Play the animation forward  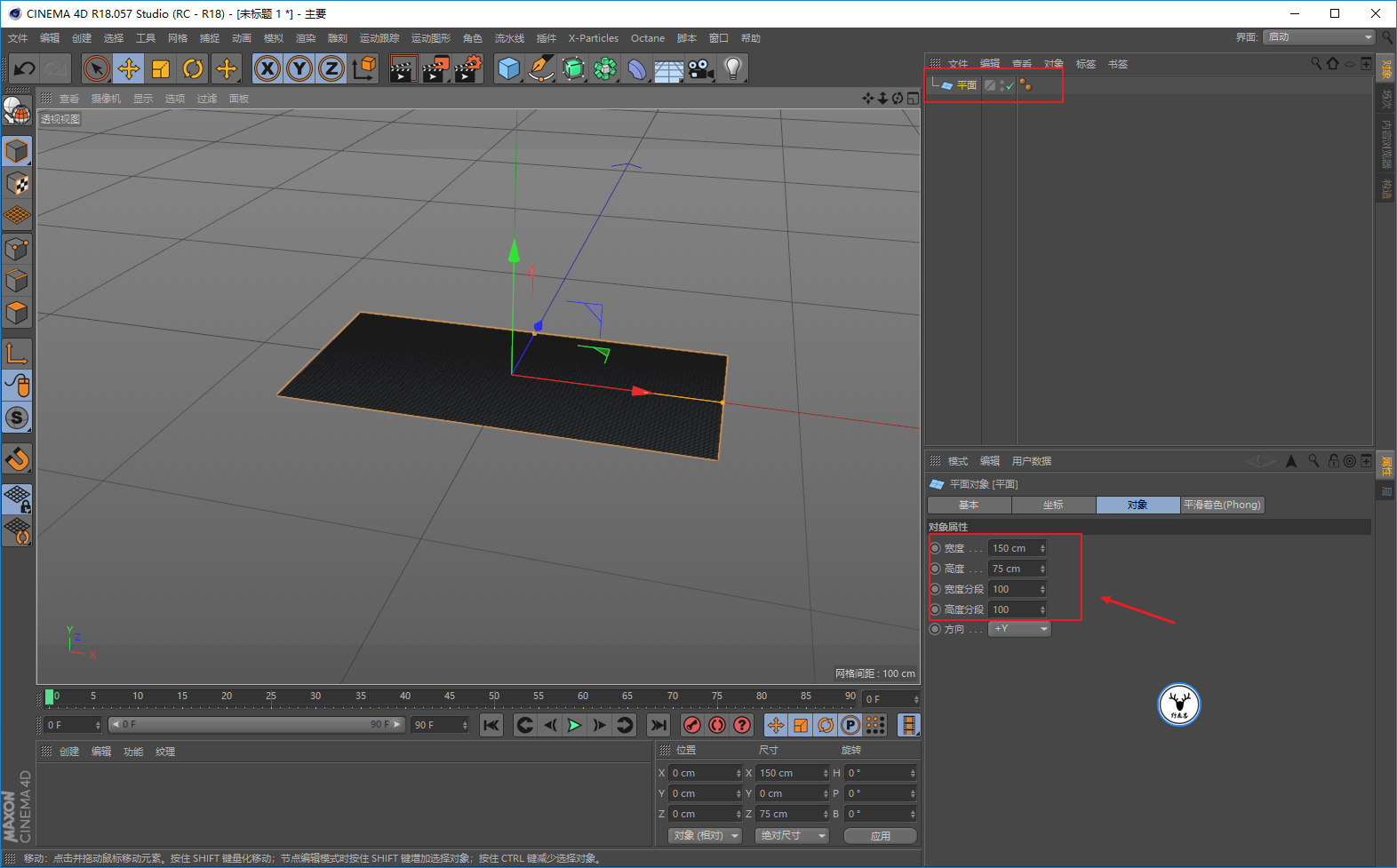[x=574, y=725]
